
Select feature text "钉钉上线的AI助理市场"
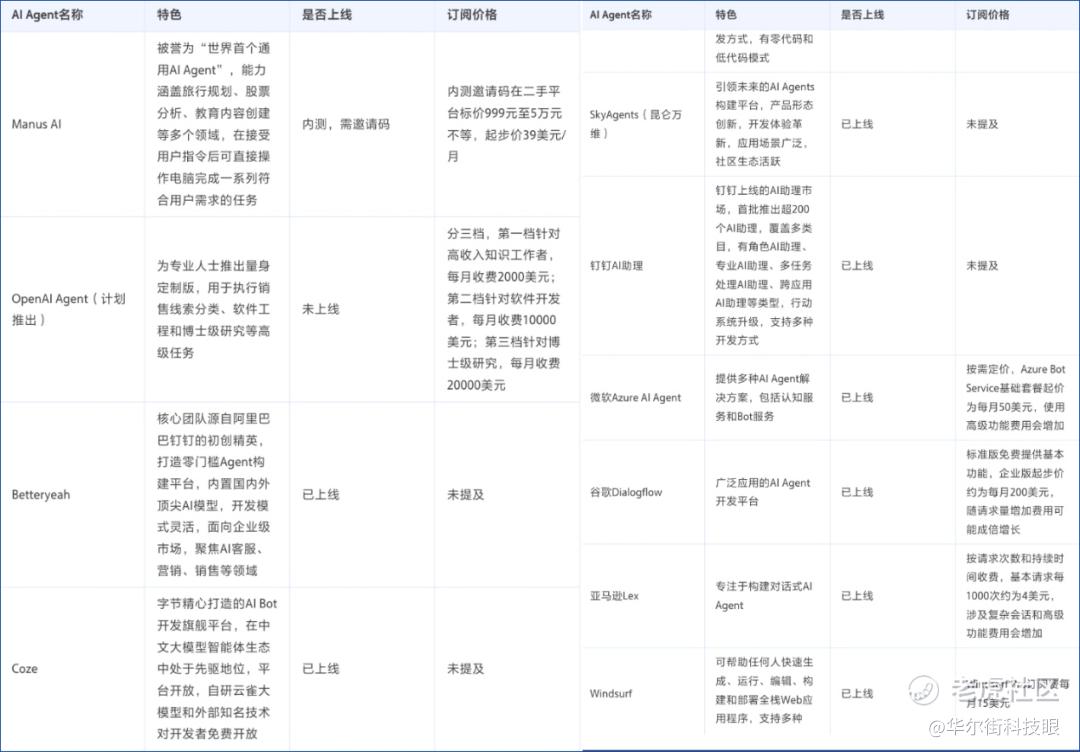click(x=763, y=199)
